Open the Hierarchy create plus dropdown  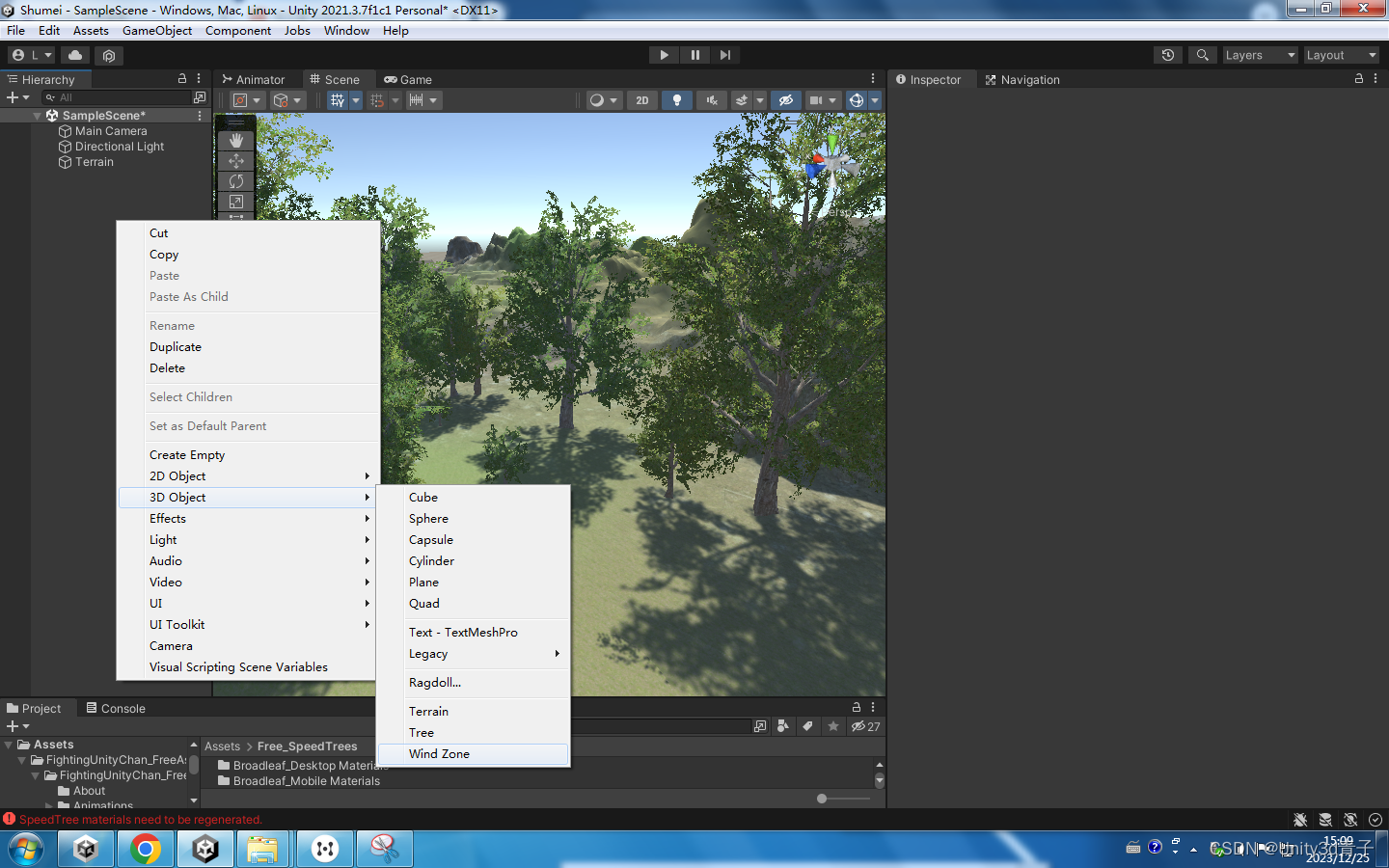click(18, 97)
